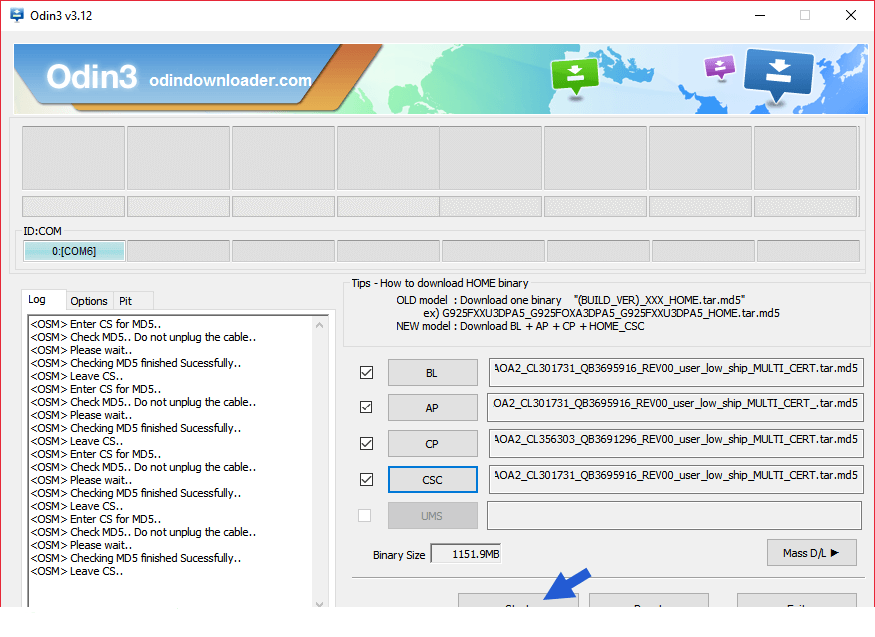This screenshot has height=637, width=875.
Task: Click the Binary Size value 1151.9MB
Action: pyautogui.click(x=466, y=554)
